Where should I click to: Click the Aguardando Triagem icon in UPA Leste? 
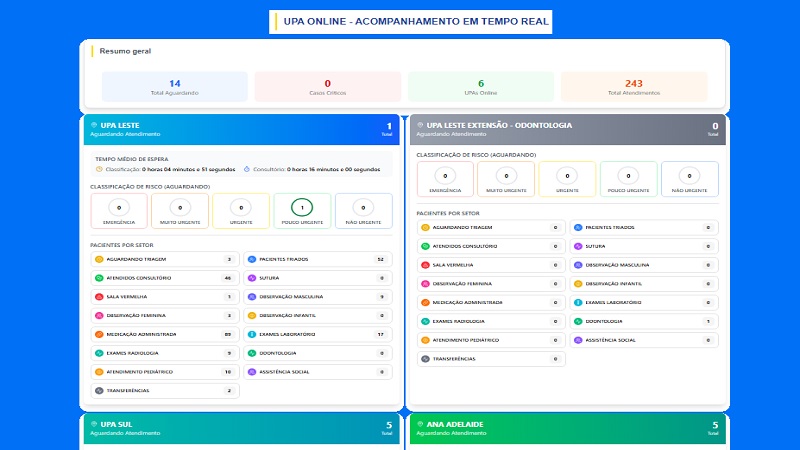point(99,259)
